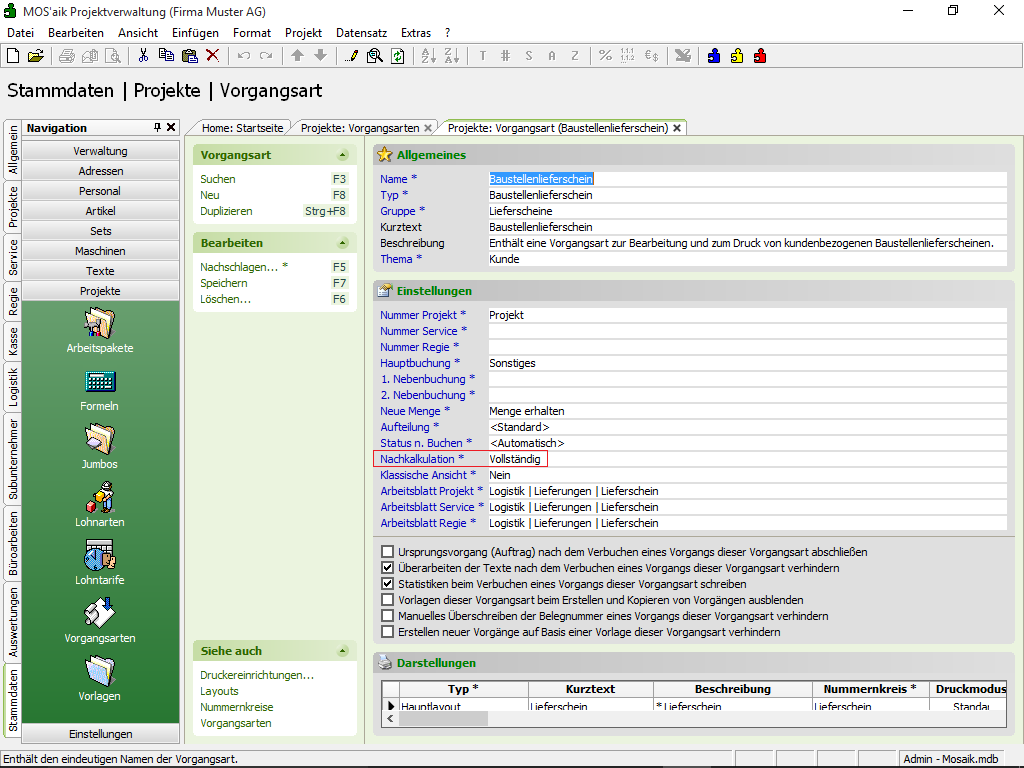Pin the Navigation panel
The width and height of the screenshot is (1024, 768).
point(157,127)
